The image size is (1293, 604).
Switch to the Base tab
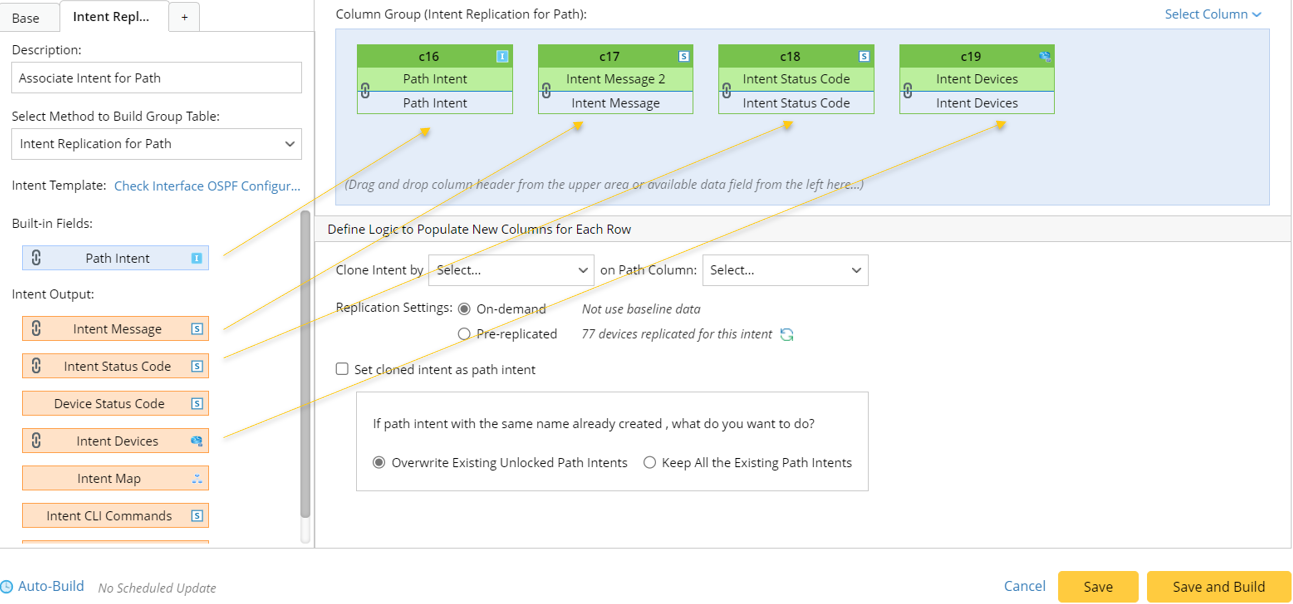coord(26,17)
